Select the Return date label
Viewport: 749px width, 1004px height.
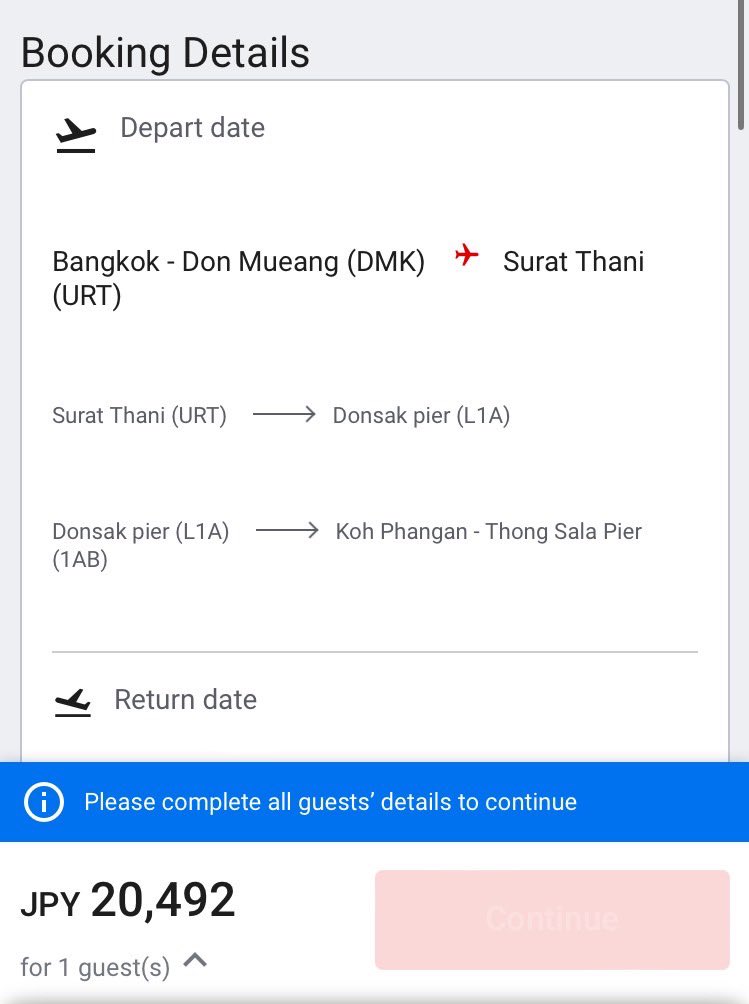pos(185,699)
